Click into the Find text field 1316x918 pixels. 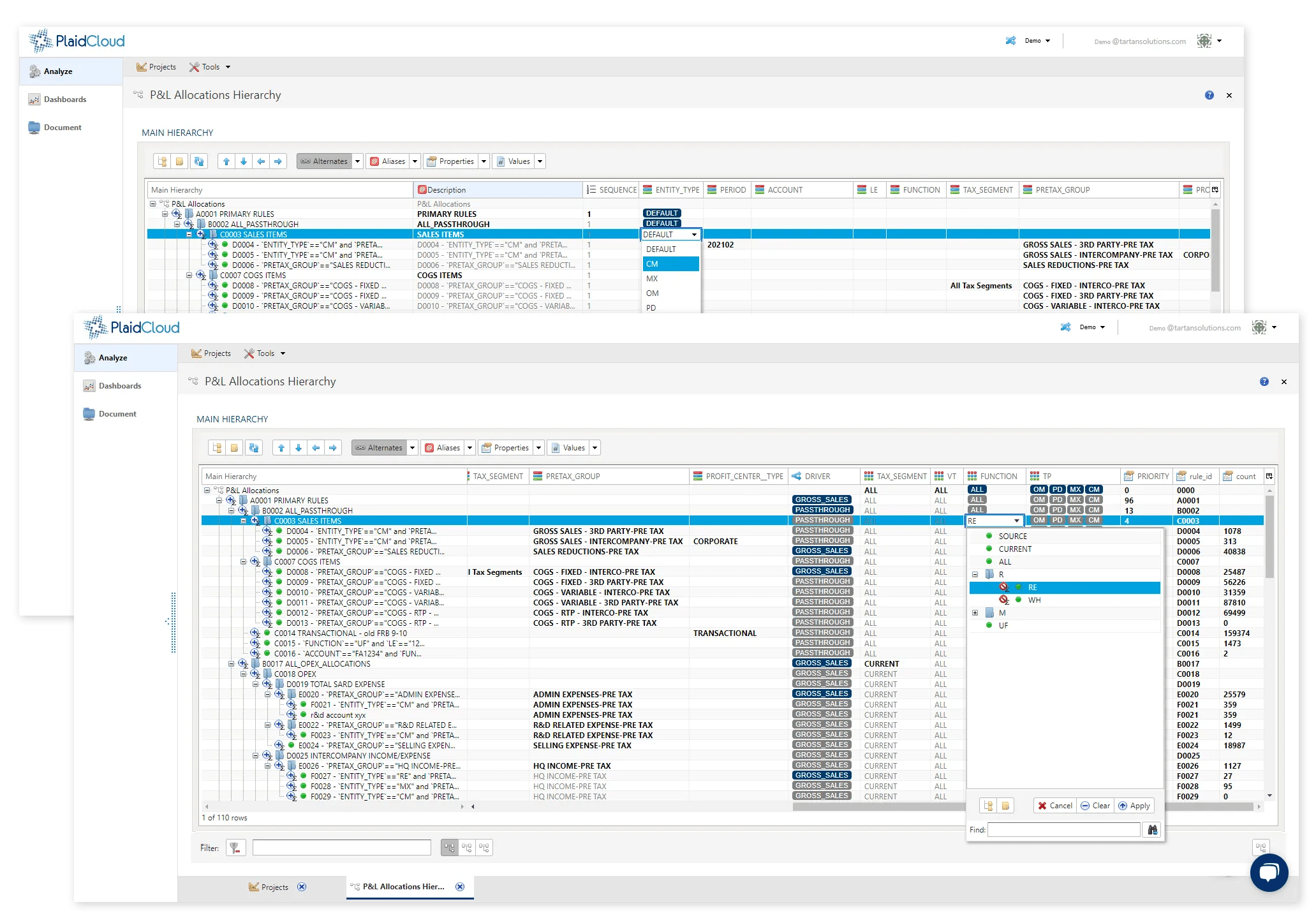coord(1063,830)
